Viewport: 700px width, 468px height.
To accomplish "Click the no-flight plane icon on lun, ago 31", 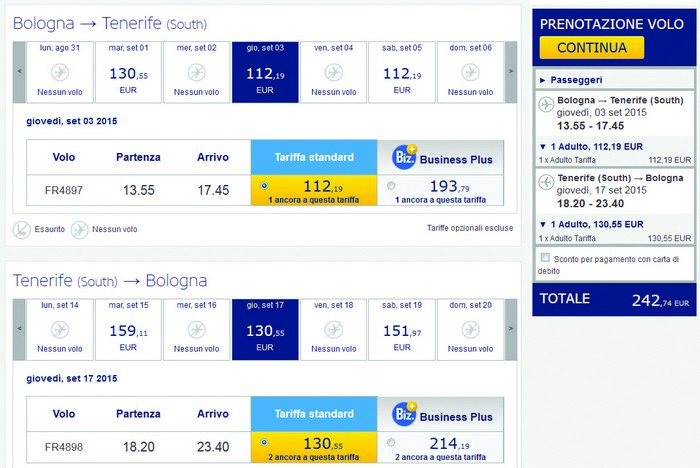I will point(60,72).
